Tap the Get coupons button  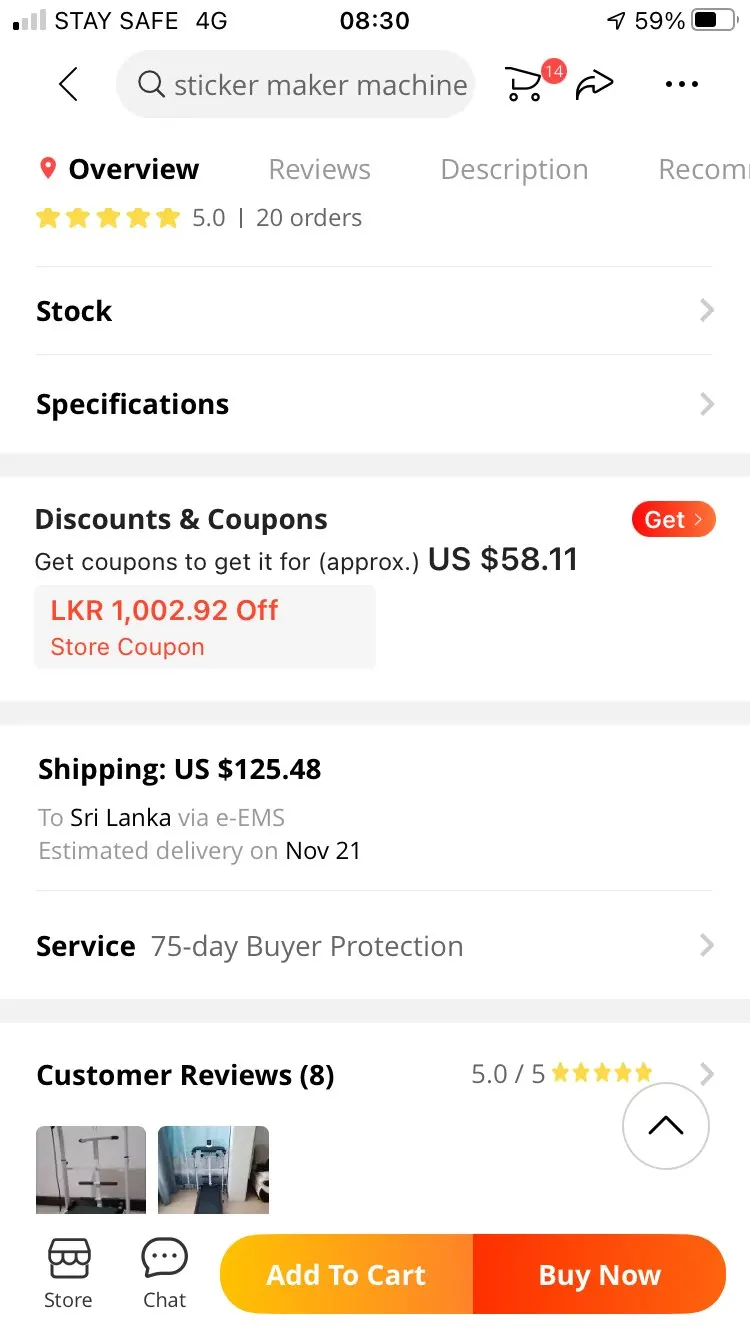click(x=673, y=520)
